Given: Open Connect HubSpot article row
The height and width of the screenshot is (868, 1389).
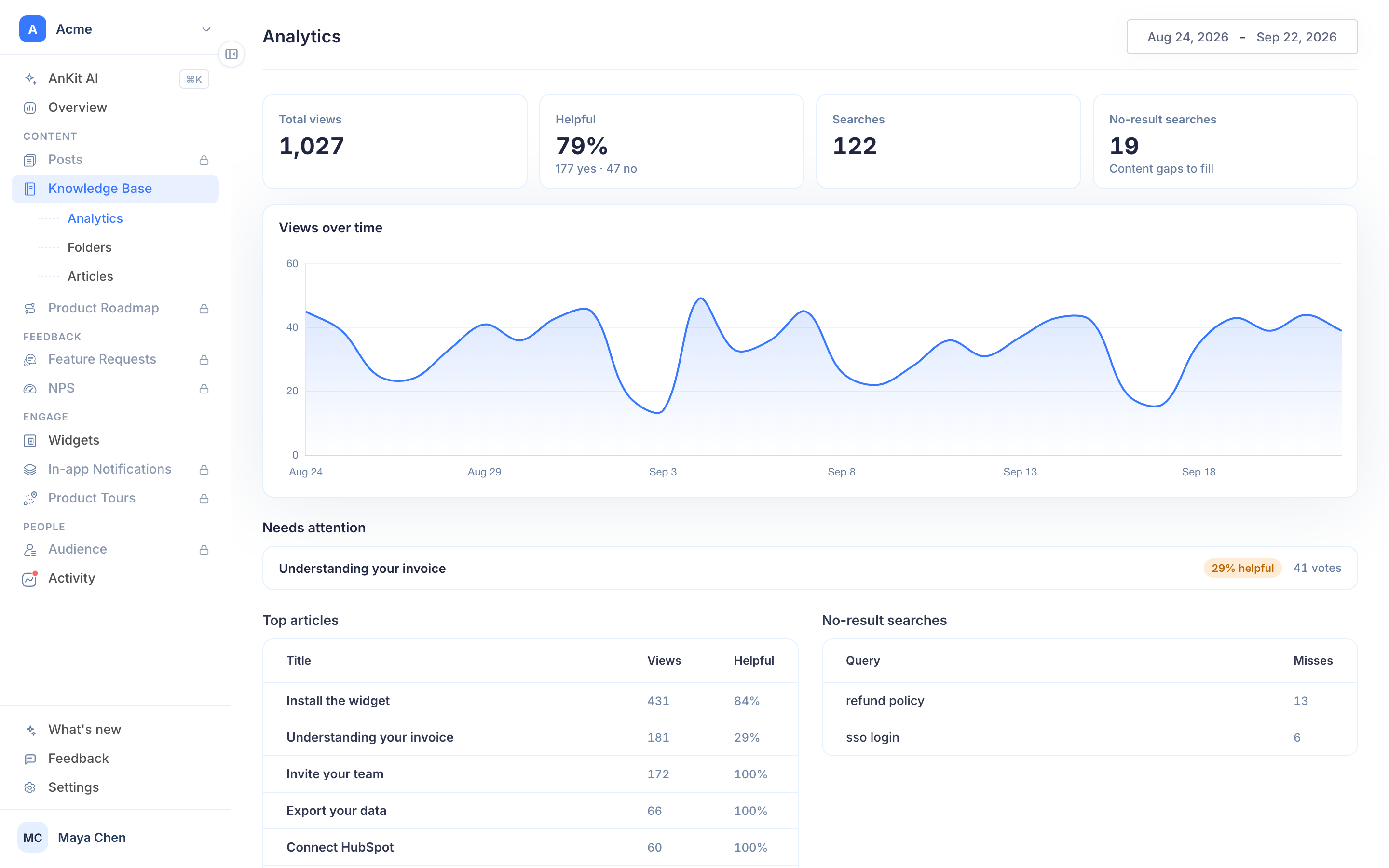Looking at the screenshot, I should point(531,847).
